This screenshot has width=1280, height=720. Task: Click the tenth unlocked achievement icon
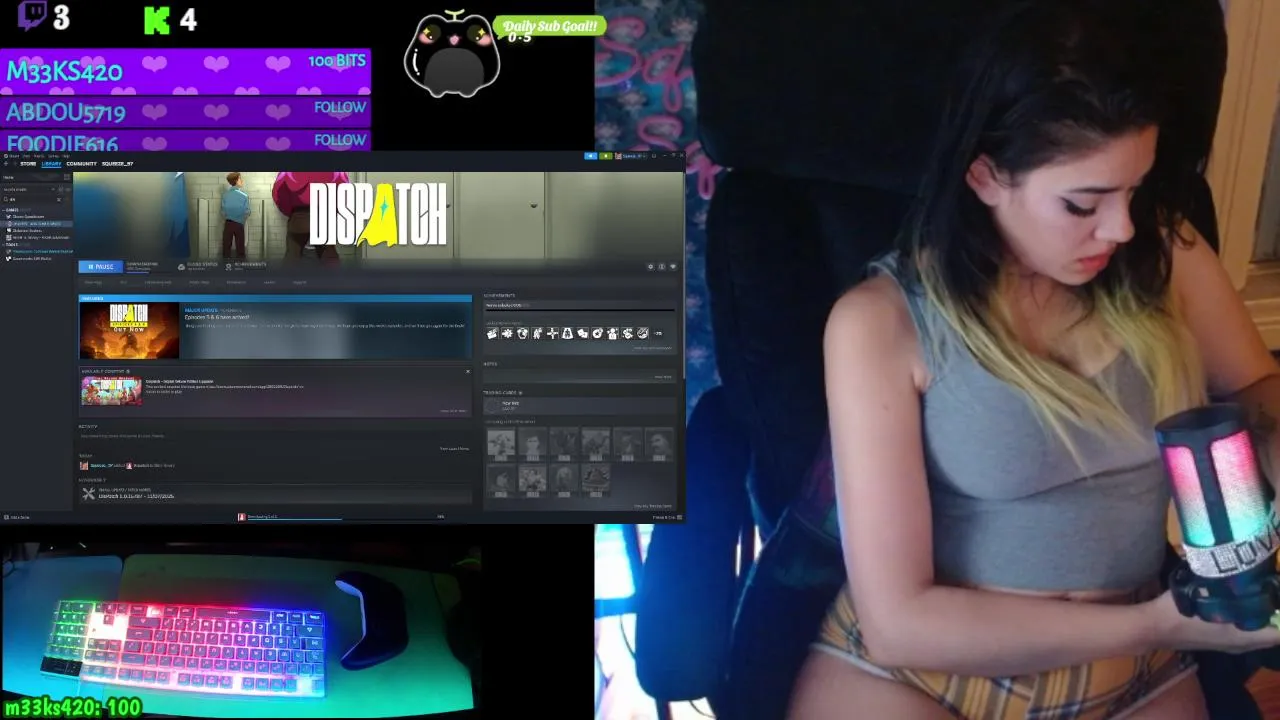pos(627,333)
